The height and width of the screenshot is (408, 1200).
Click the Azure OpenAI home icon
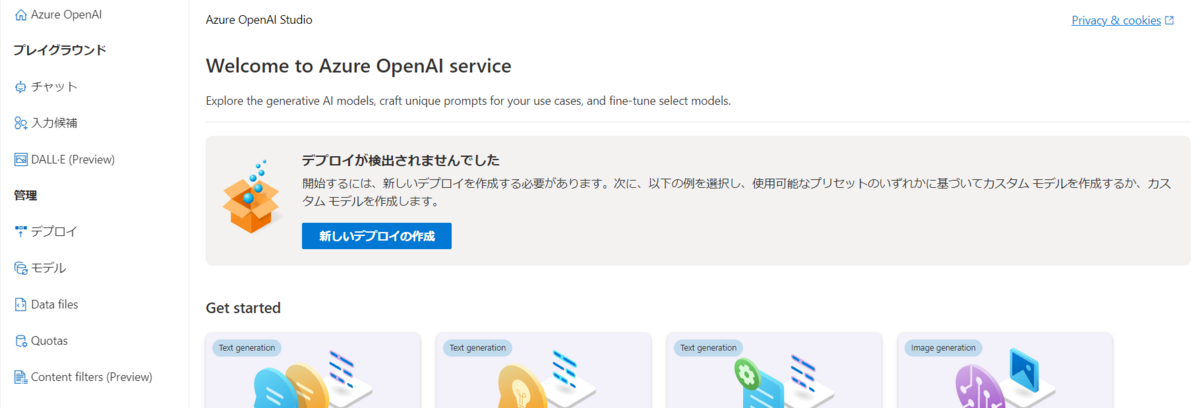coord(21,16)
